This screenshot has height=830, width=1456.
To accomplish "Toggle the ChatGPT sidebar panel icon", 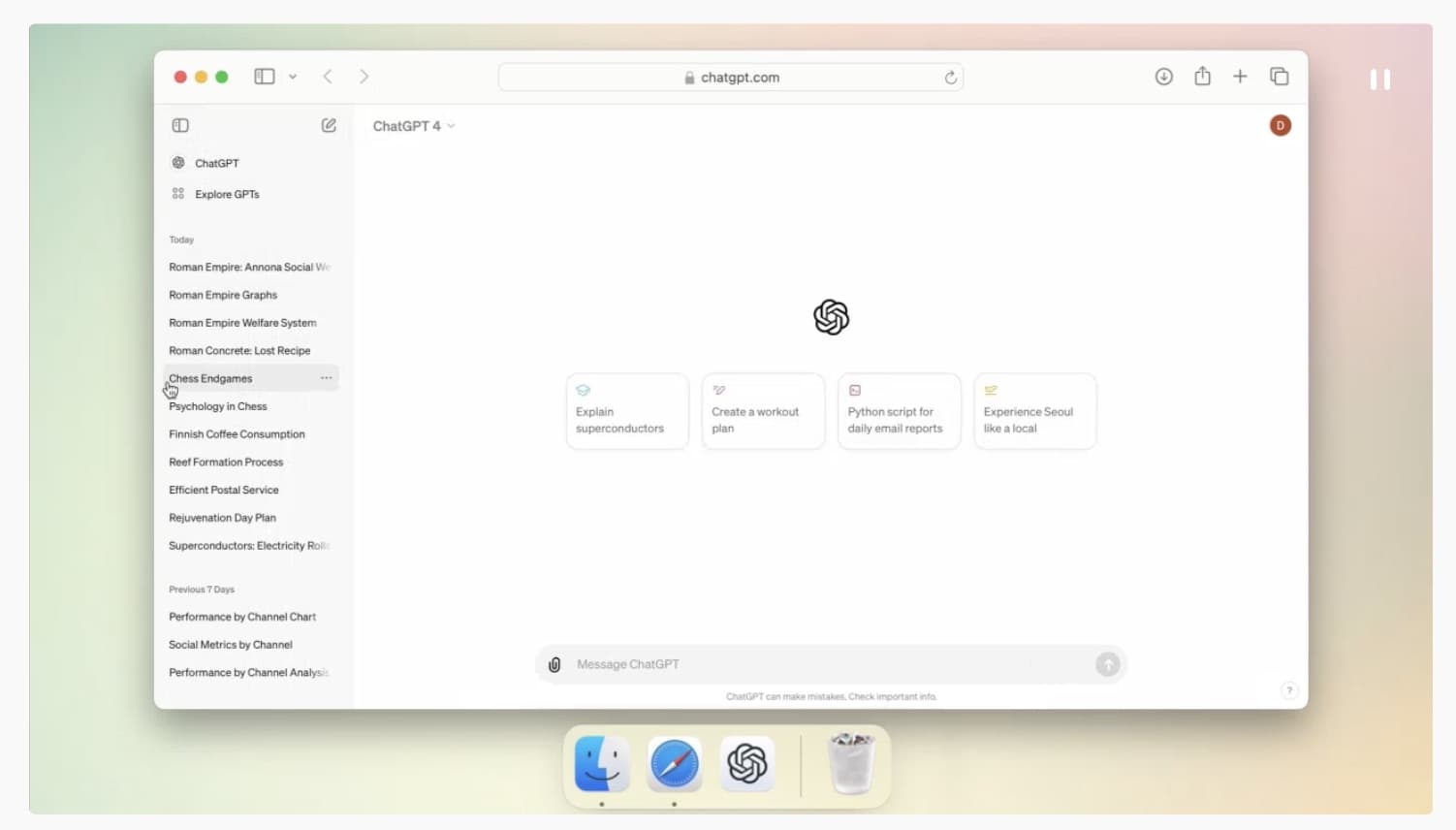I will pos(180,125).
